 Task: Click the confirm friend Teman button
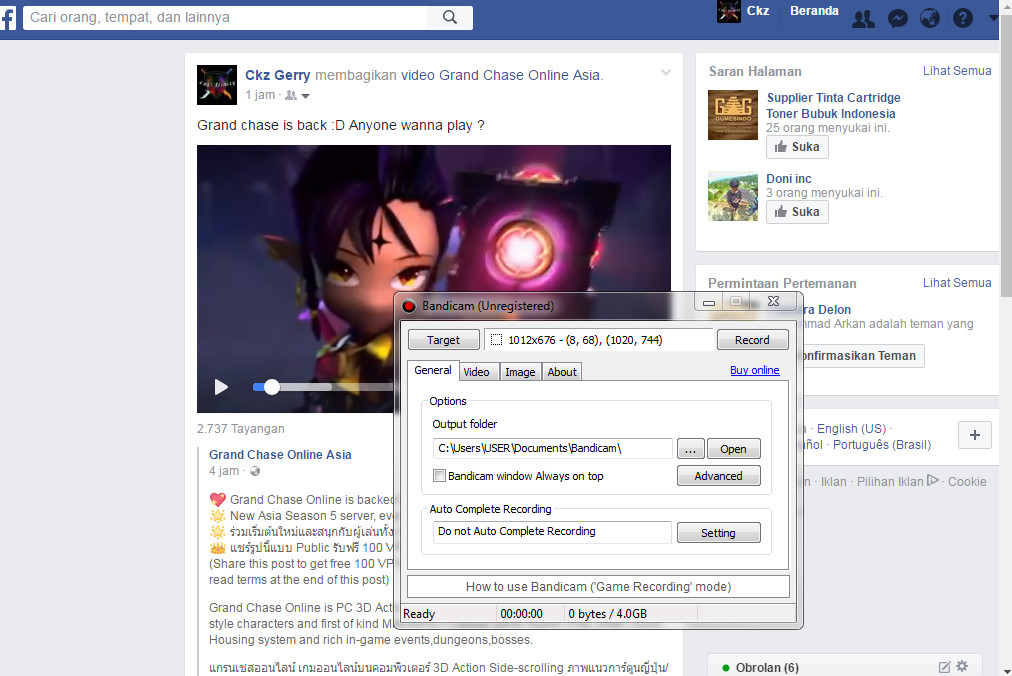(864, 356)
